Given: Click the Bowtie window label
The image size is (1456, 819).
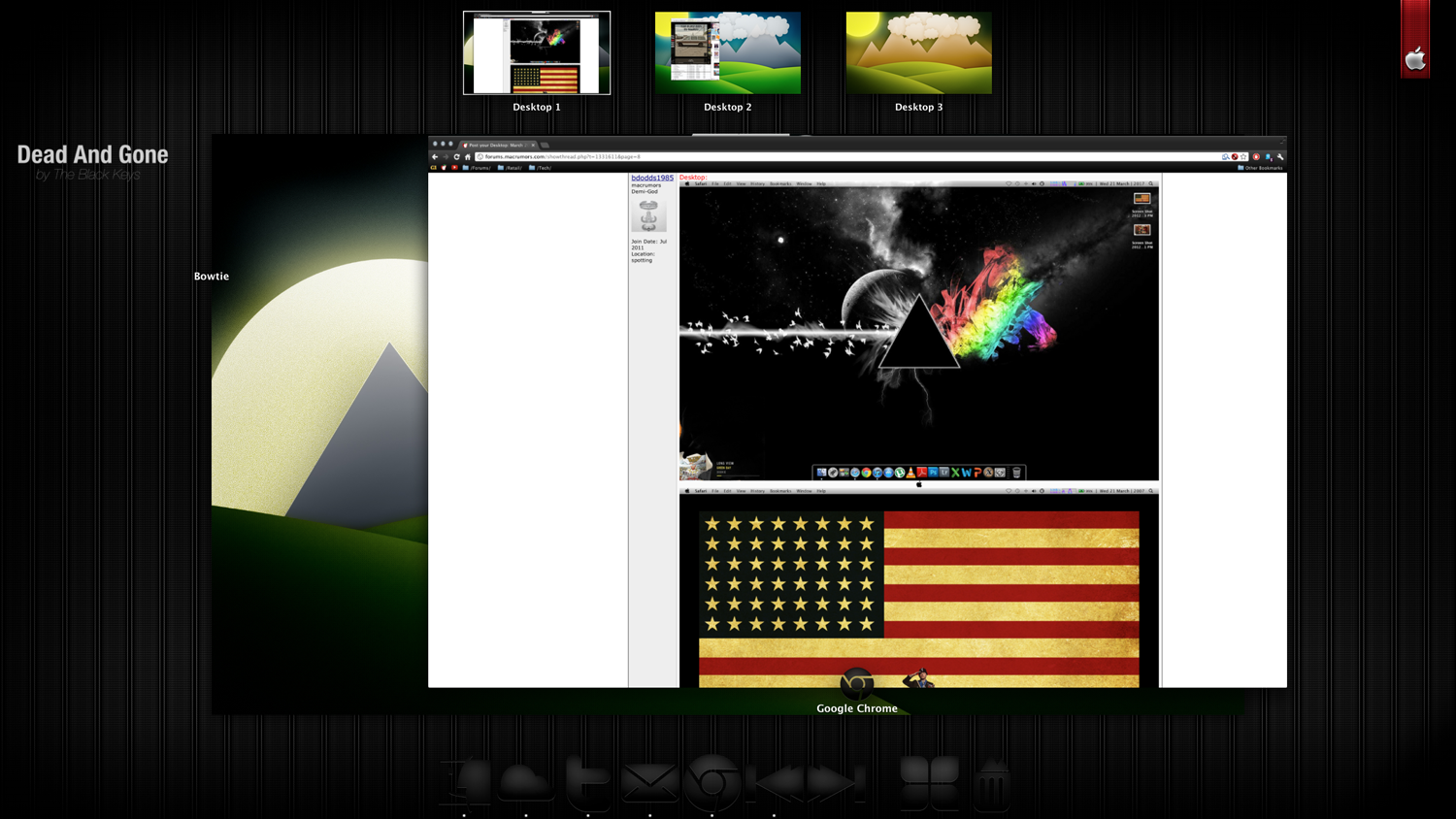Looking at the screenshot, I should click(x=212, y=277).
